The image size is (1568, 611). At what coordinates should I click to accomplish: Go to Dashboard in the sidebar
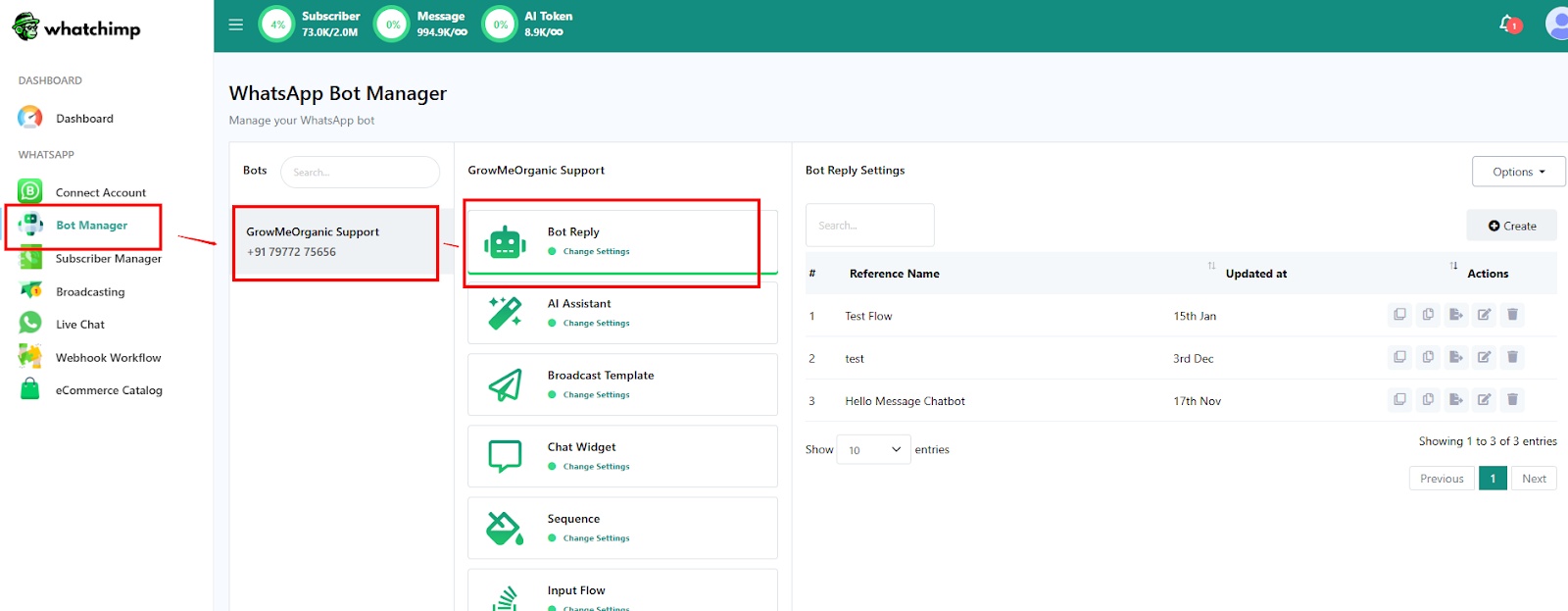pos(84,119)
